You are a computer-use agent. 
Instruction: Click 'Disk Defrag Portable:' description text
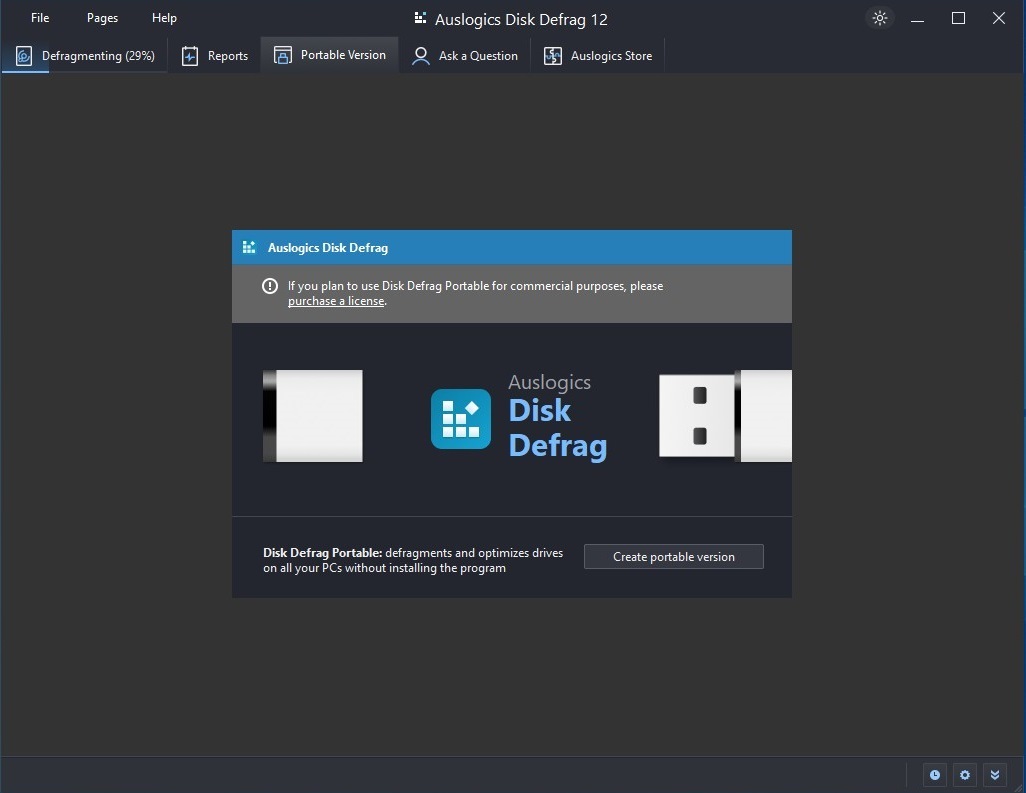(x=413, y=560)
